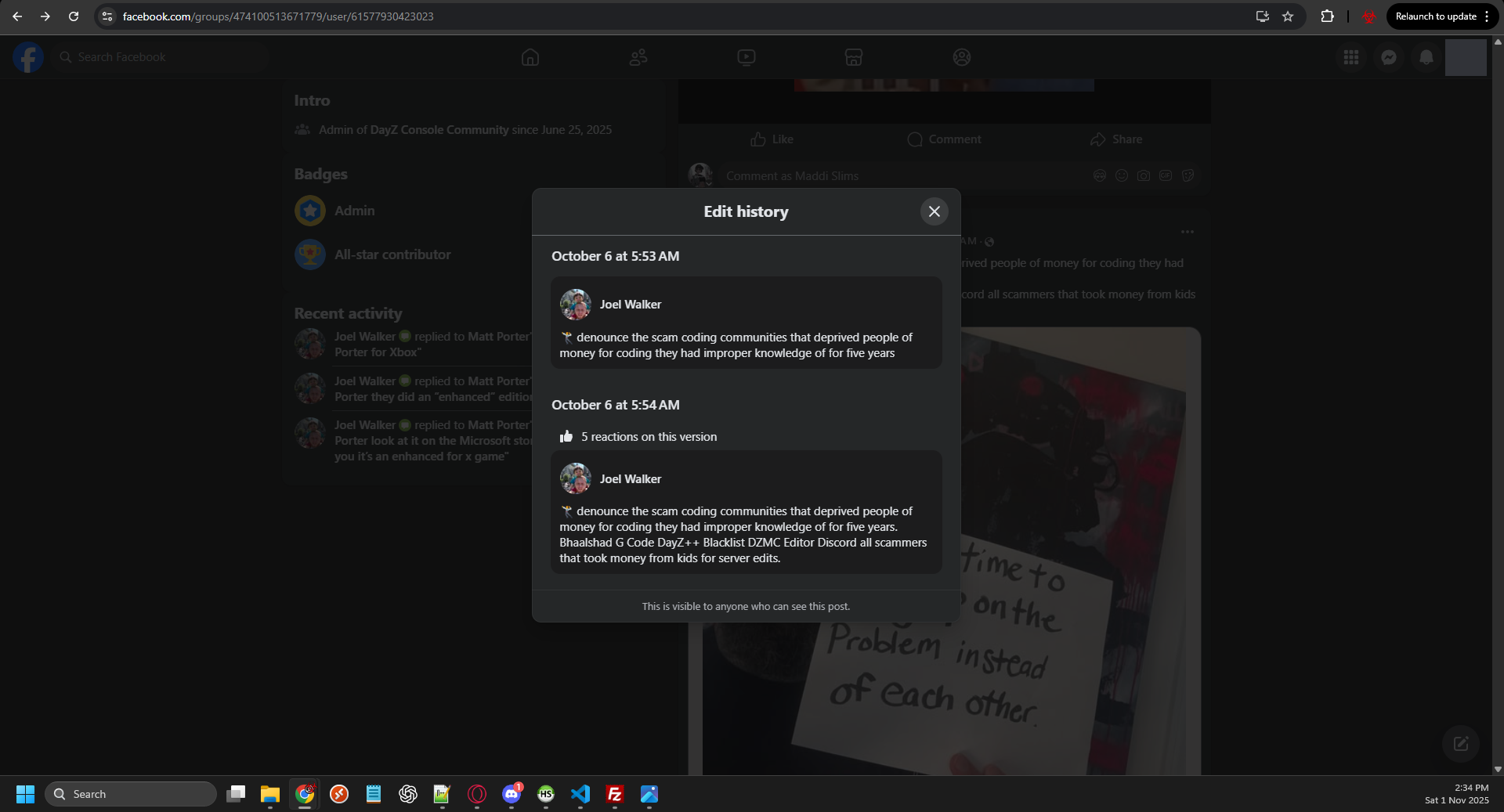Screen dimensions: 1504x812
Task: Switch to Google Chrome on taskbar
Action: [x=305, y=794]
